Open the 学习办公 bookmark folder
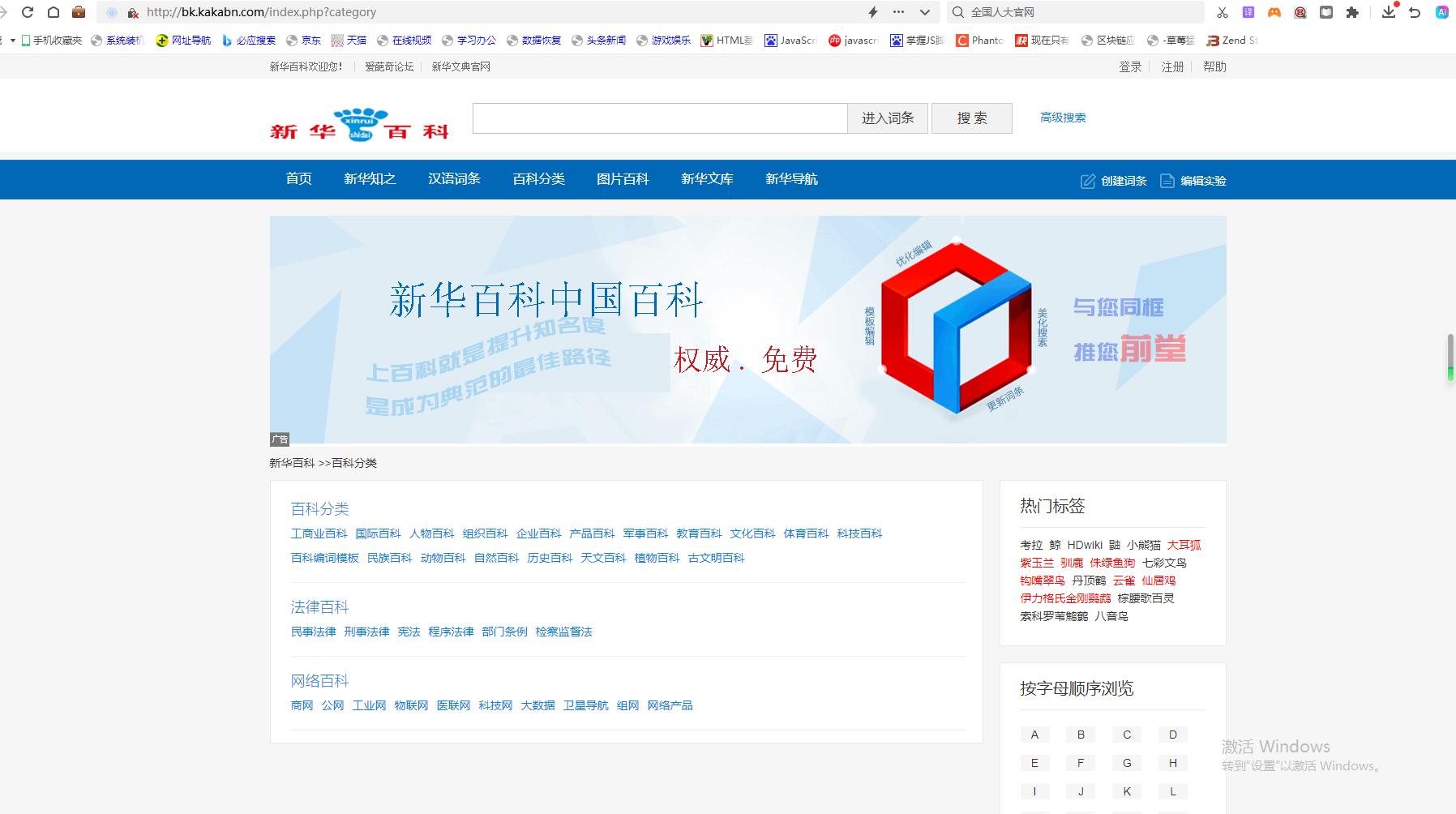The width and height of the screenshot is (1456, 814). pyautogui.click(x=469, y=41)
